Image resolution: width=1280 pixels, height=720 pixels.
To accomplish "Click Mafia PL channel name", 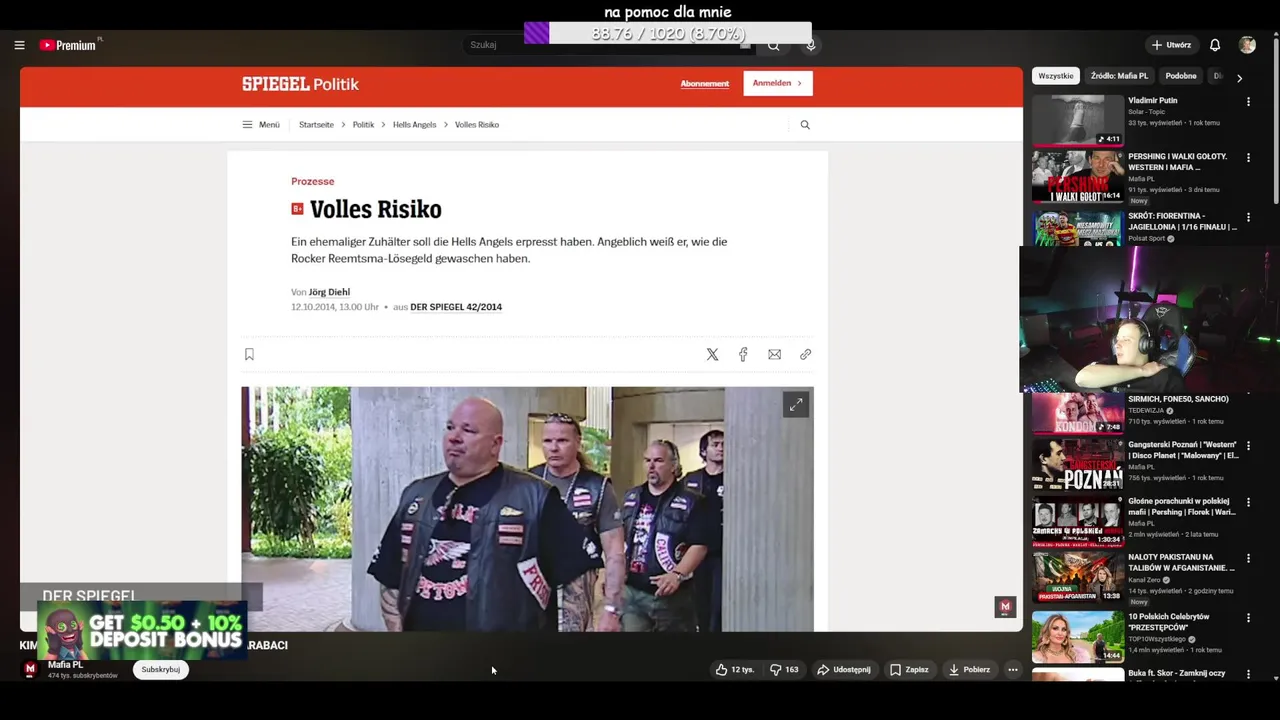I will tap(65, 665).
